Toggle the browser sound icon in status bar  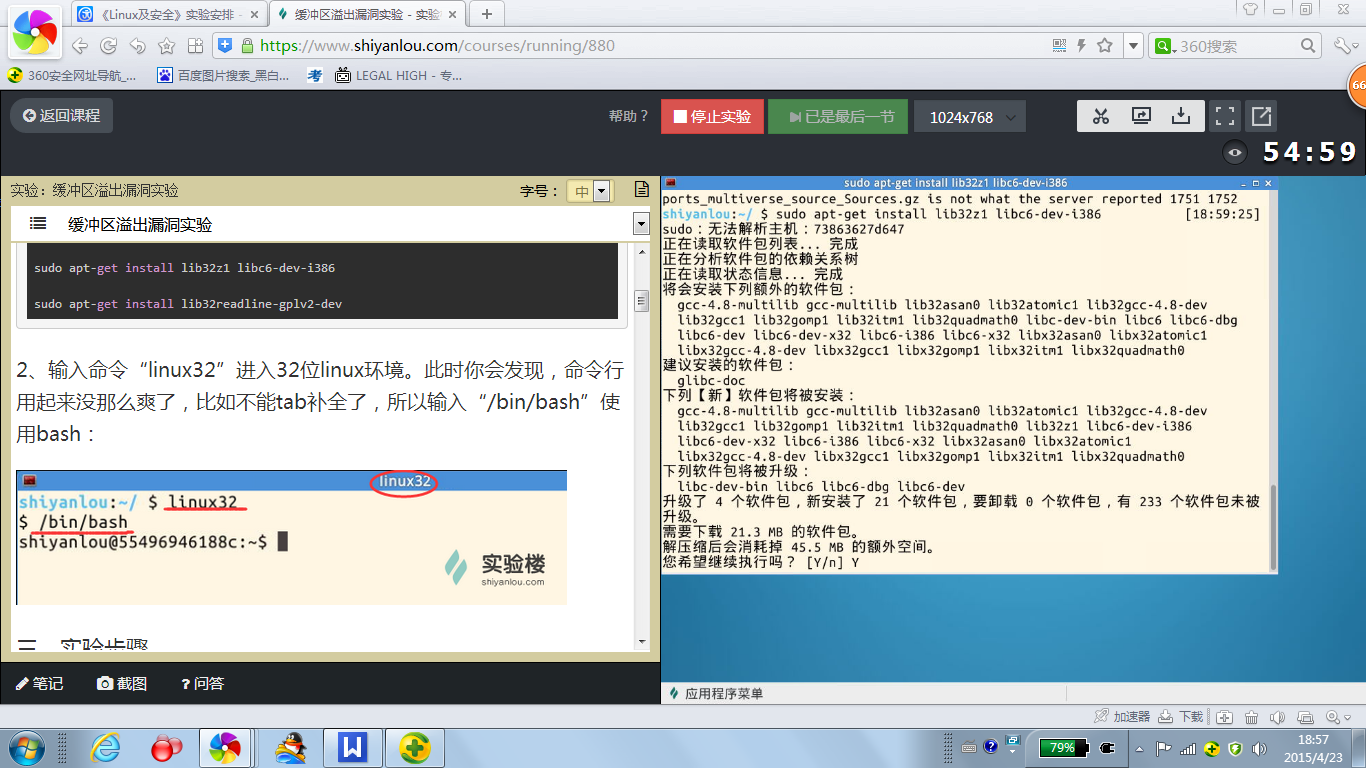click(1277, 717)
